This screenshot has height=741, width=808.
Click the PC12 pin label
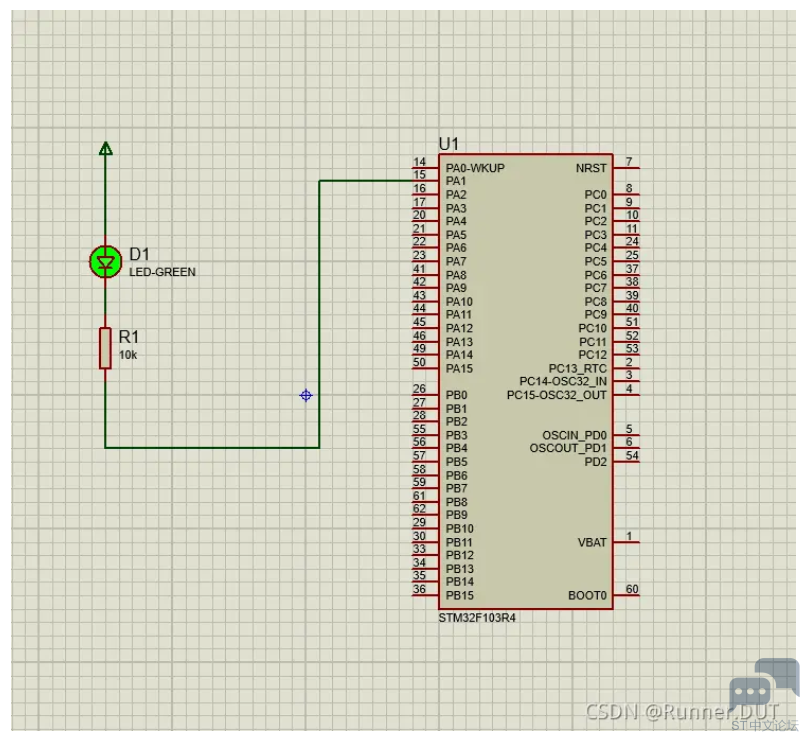pos(593,355)
